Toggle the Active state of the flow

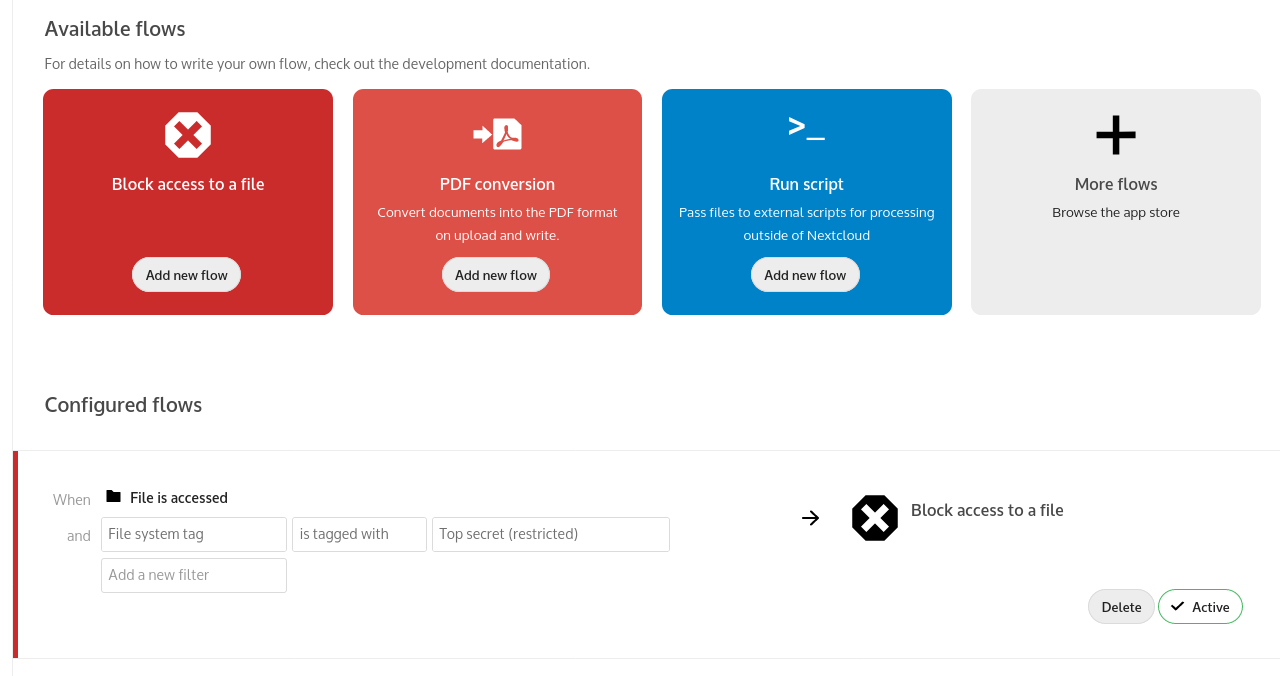click(x=1200, y=607)
